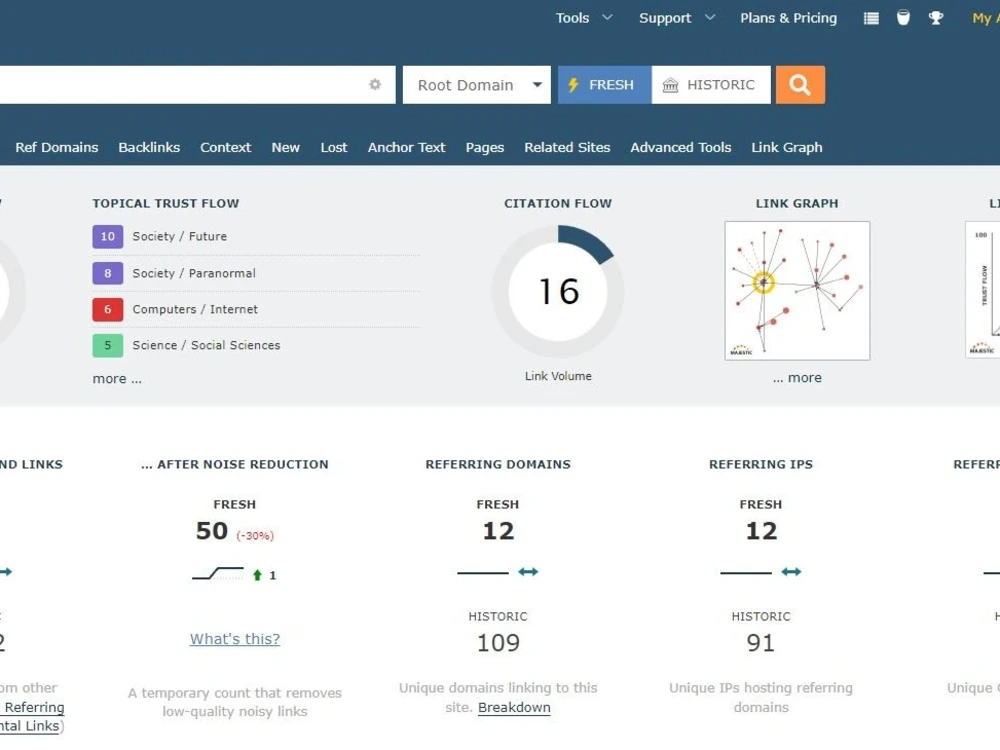
Task: Open the Link Graph thumbnail image
Action: point(797,291)
